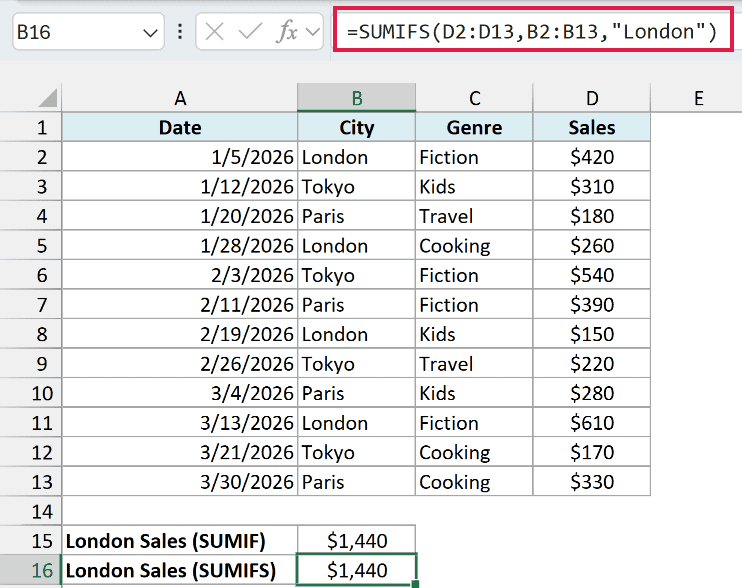Click London in row 11

[x=356, y=422]
